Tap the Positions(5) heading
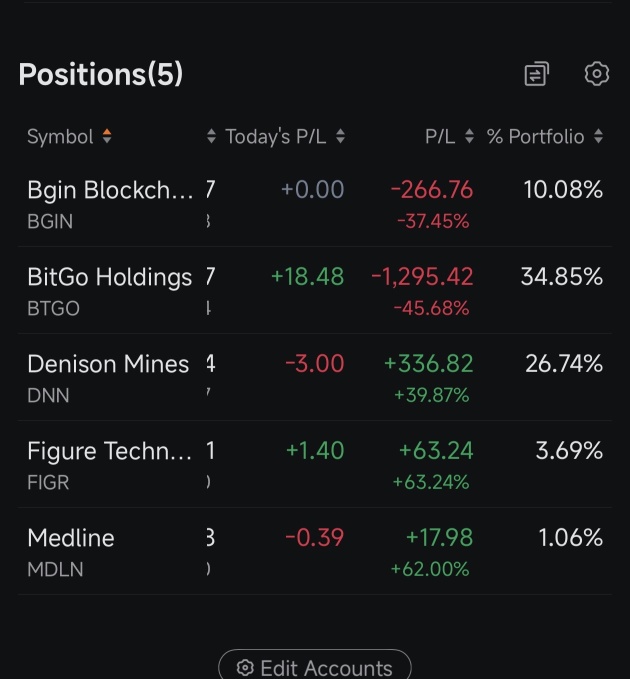This screenshot has width=630, height=679. click(x=101, y=74)
